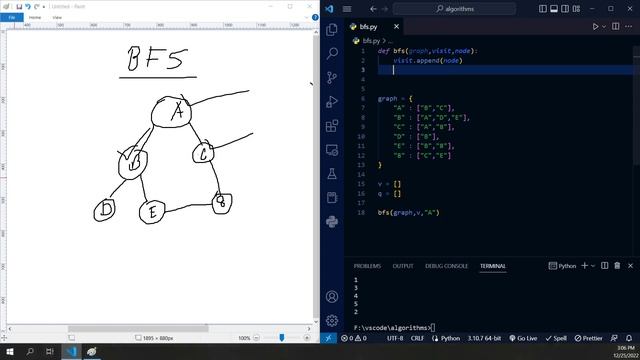Open the remote window indicator
The width and height of the screenshot is (640, 360).
tap(329, 338)
